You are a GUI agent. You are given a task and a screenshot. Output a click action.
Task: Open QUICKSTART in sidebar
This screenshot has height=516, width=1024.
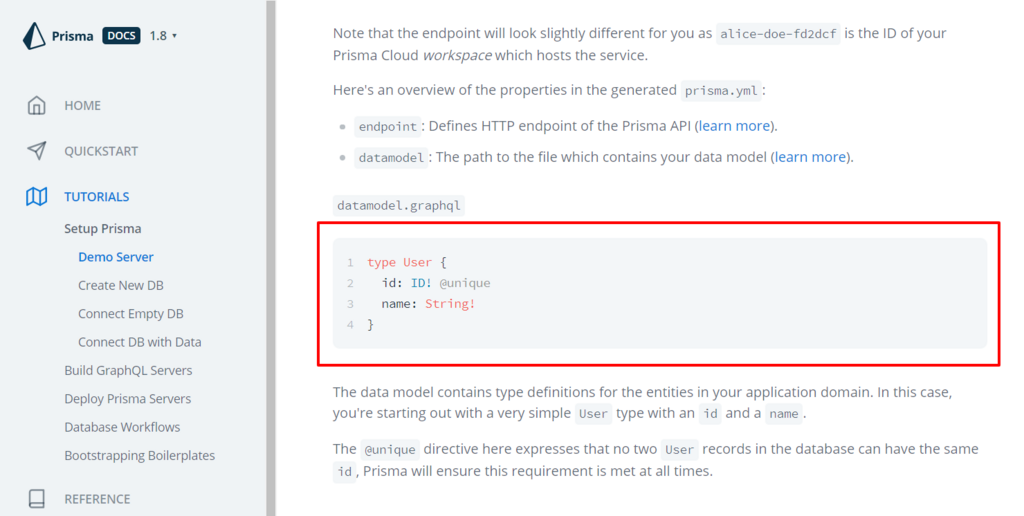(x=101, y=151)
